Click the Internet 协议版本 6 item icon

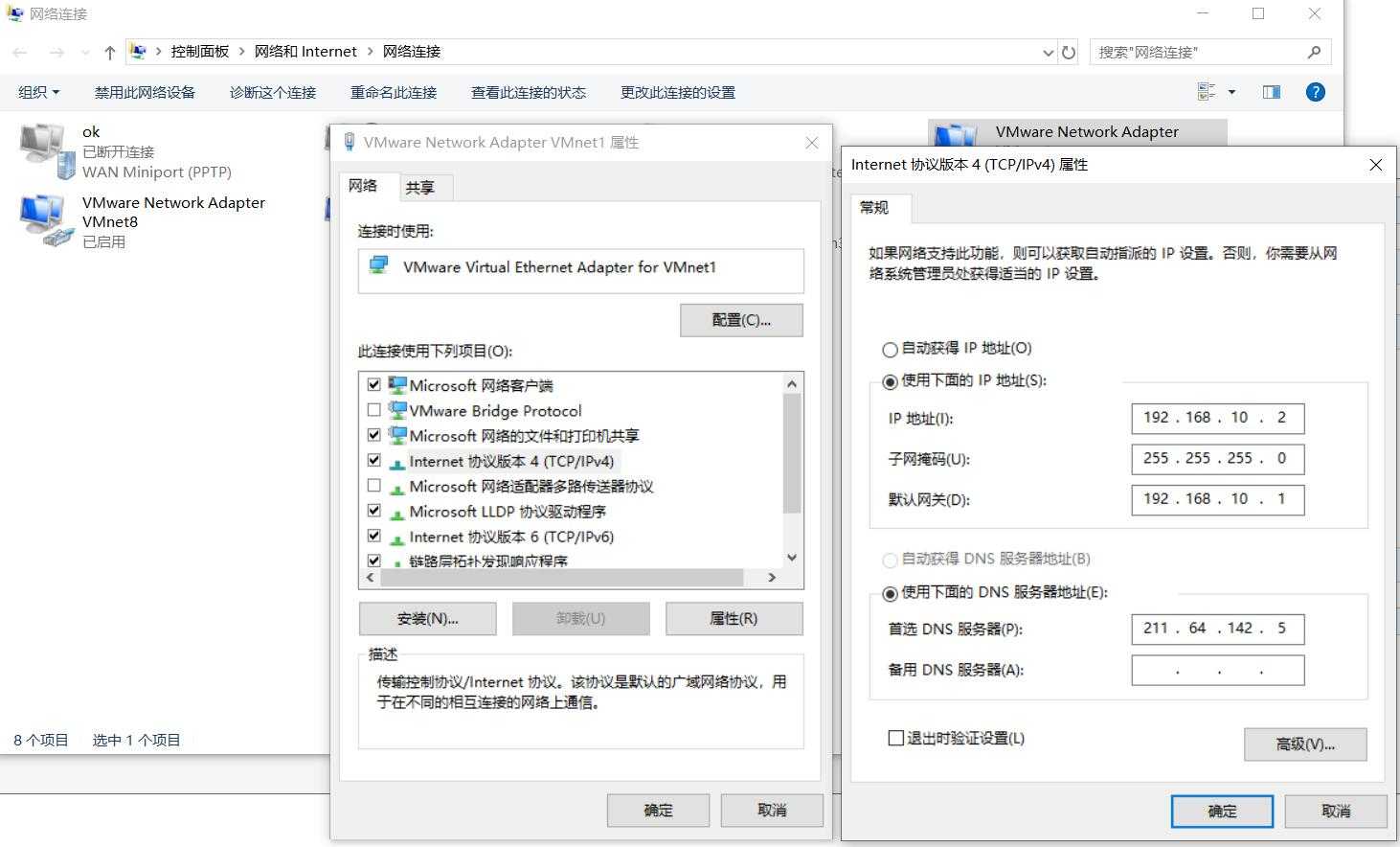pos(397,538)
